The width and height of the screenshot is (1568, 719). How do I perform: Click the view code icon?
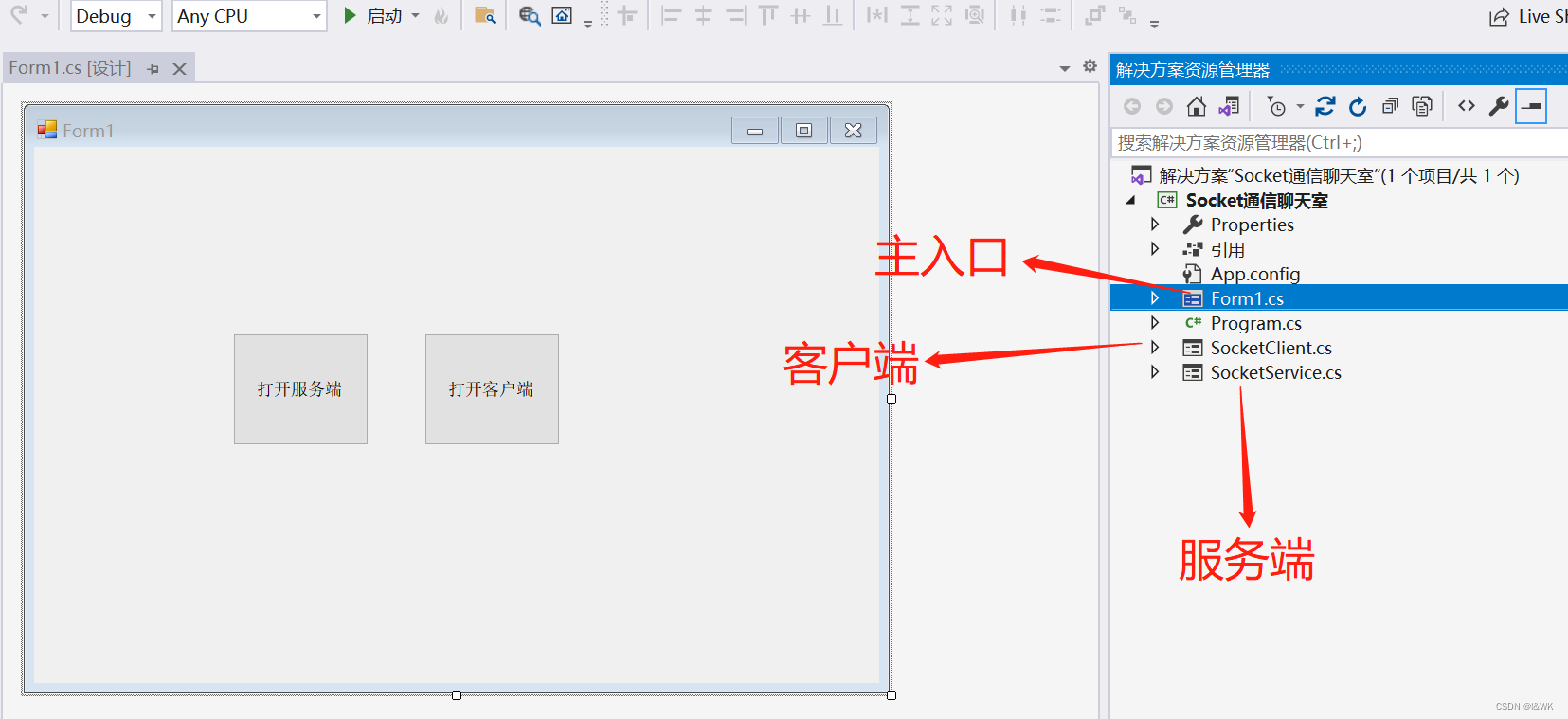(x=1467, y=106)
